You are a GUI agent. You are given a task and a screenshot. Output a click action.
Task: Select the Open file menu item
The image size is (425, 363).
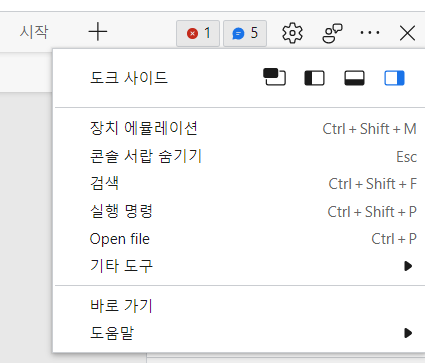point(239,239)
